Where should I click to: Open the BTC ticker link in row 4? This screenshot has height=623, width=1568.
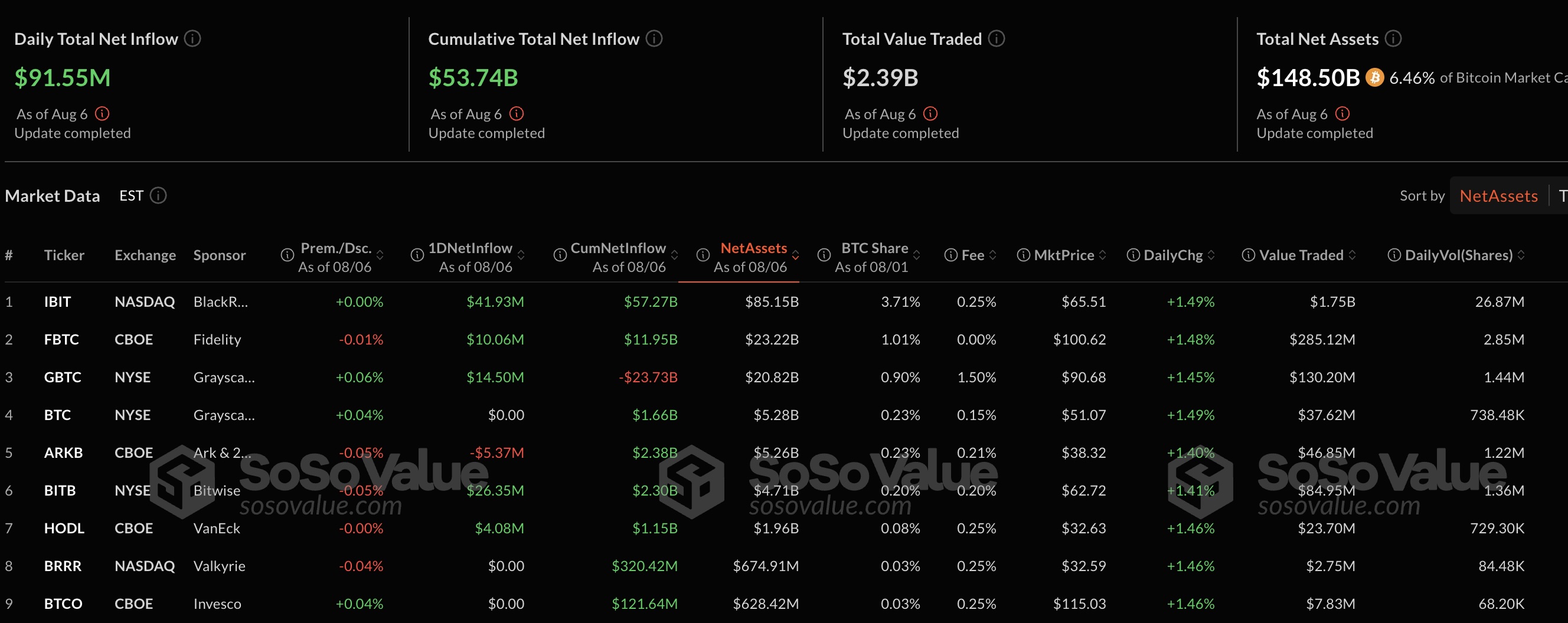point(57,415)
